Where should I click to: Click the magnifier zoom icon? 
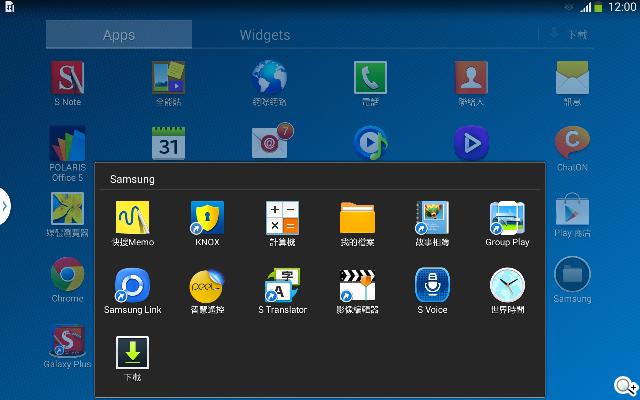[625, 386]
